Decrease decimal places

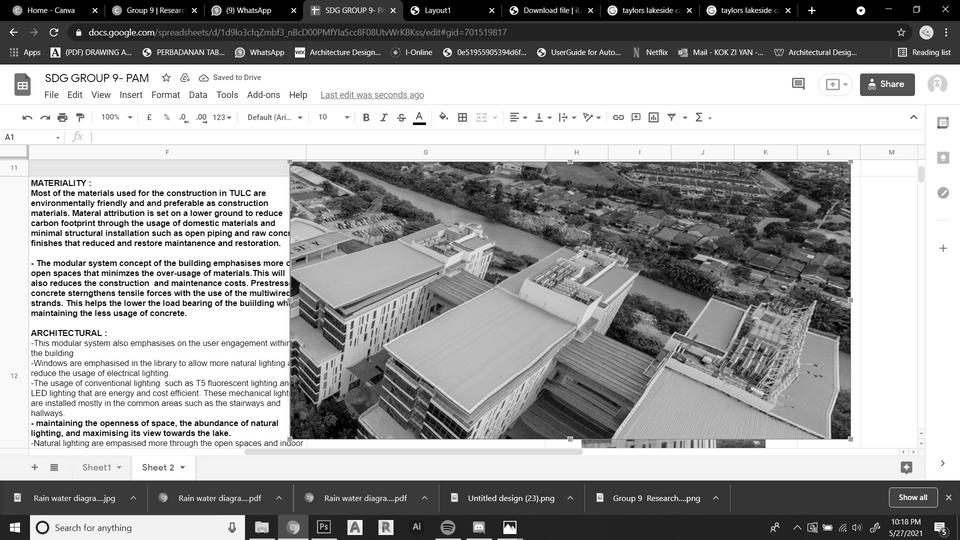click(x=184, y=117)
